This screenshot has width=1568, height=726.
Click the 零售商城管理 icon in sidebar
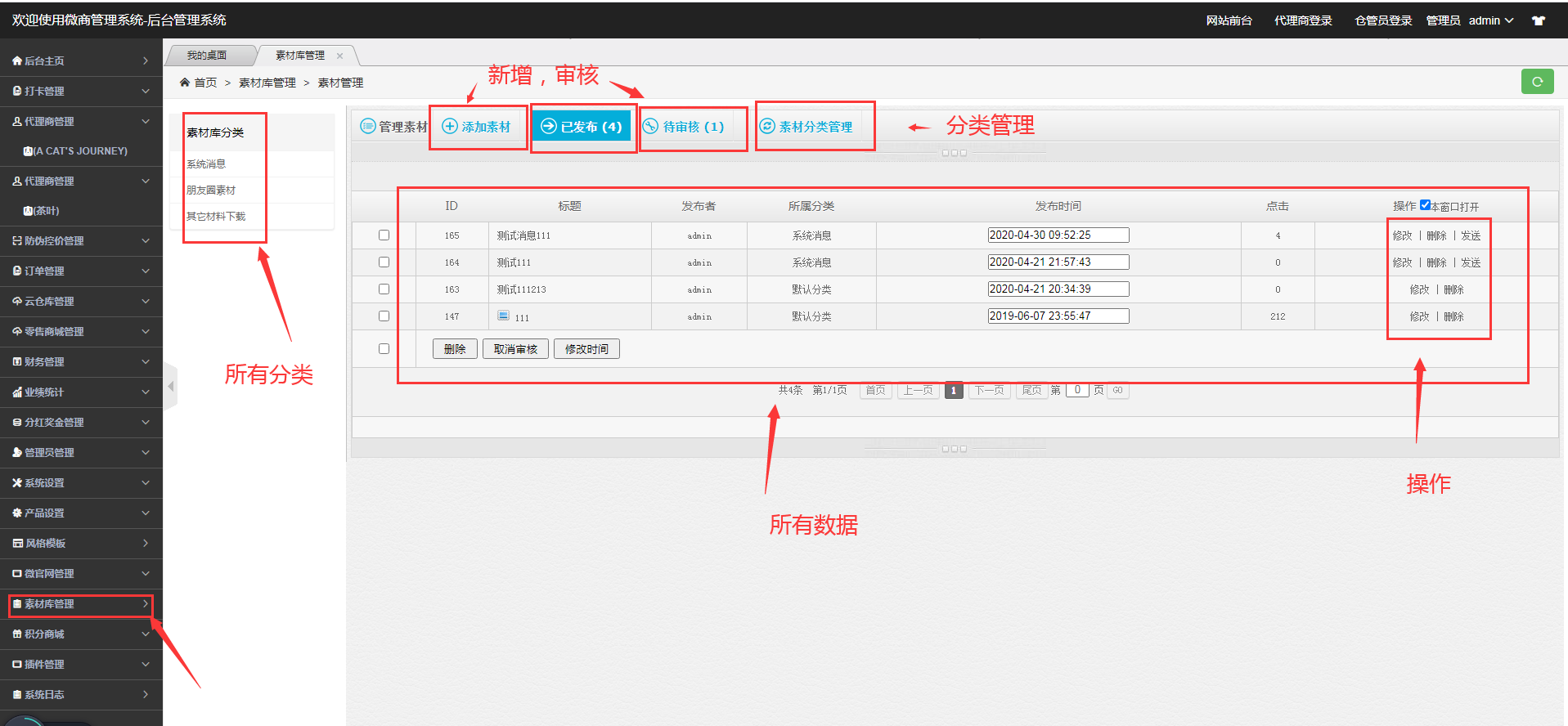pos(17,331)
